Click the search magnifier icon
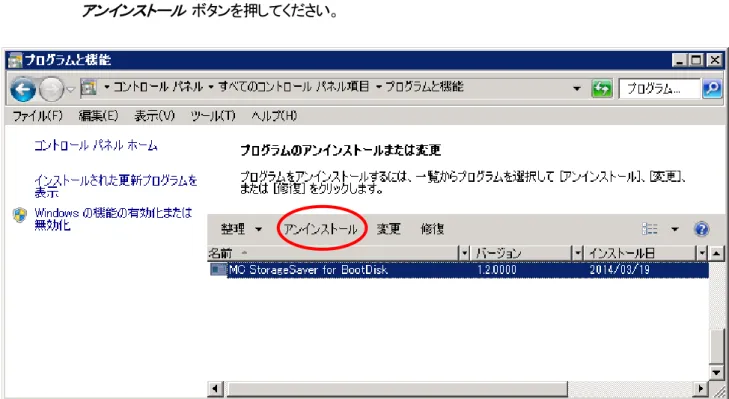The width and height of the screenshot is (729, 399). click(x=711, y=88)
